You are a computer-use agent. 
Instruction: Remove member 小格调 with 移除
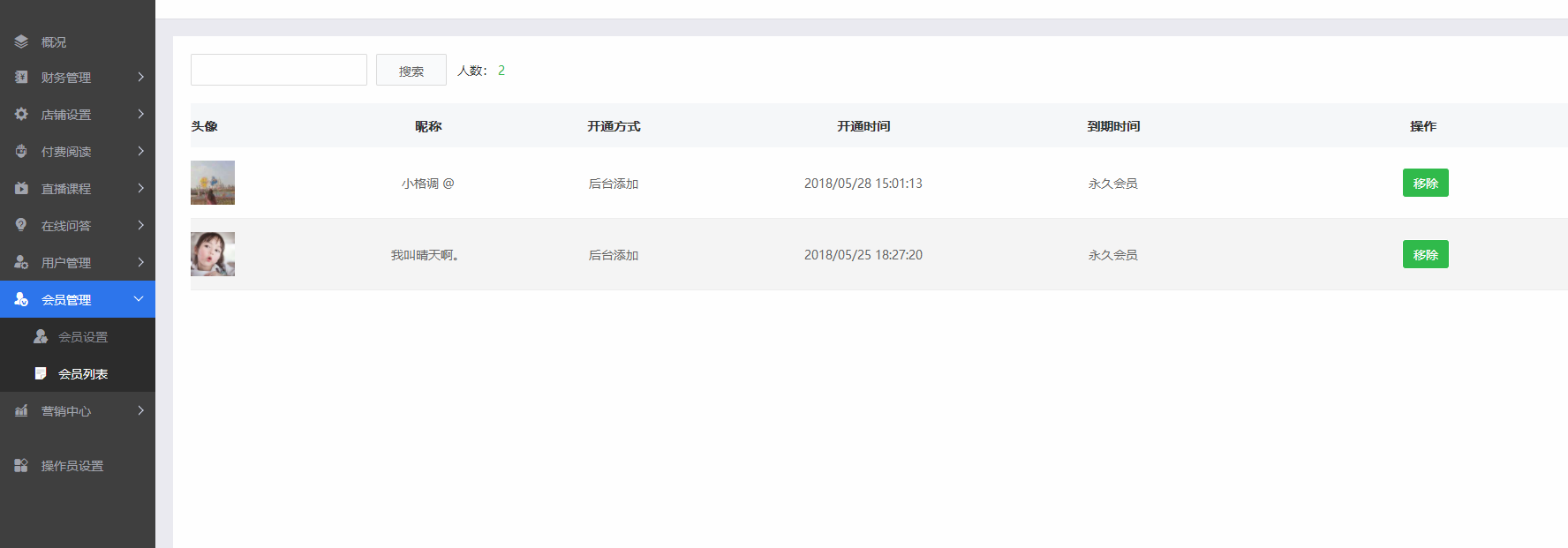click(1425, 183)
